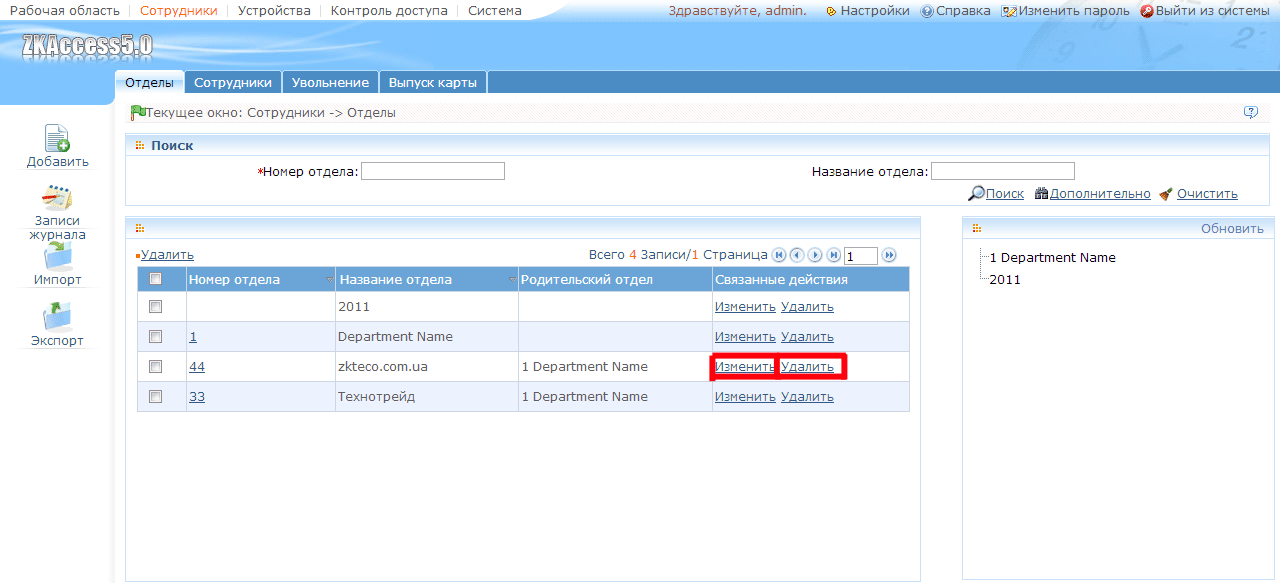The height and width of the screenshot is (583, 1280).
Task: Click the Технотрейд name cell
Action: point(427,397)
